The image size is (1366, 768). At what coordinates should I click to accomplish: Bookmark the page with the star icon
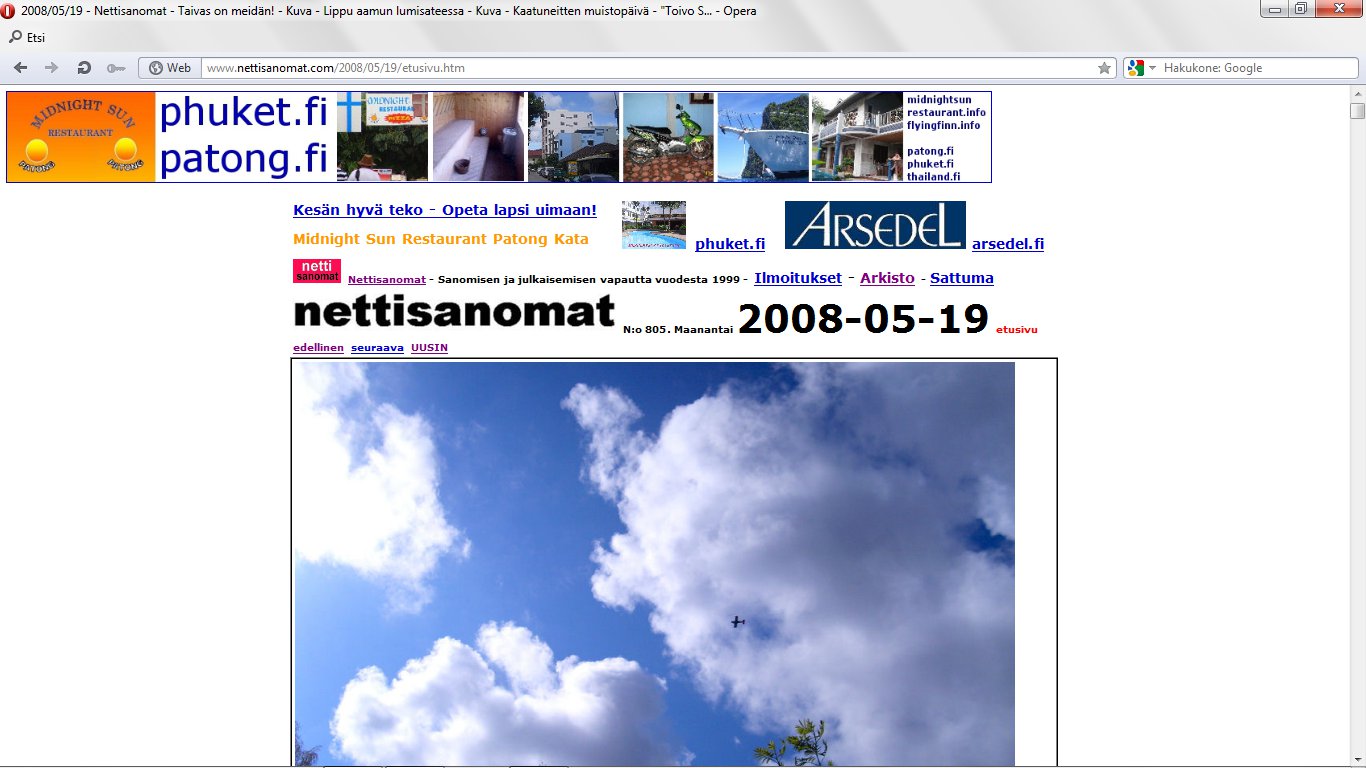click(x=1104, y=68)
